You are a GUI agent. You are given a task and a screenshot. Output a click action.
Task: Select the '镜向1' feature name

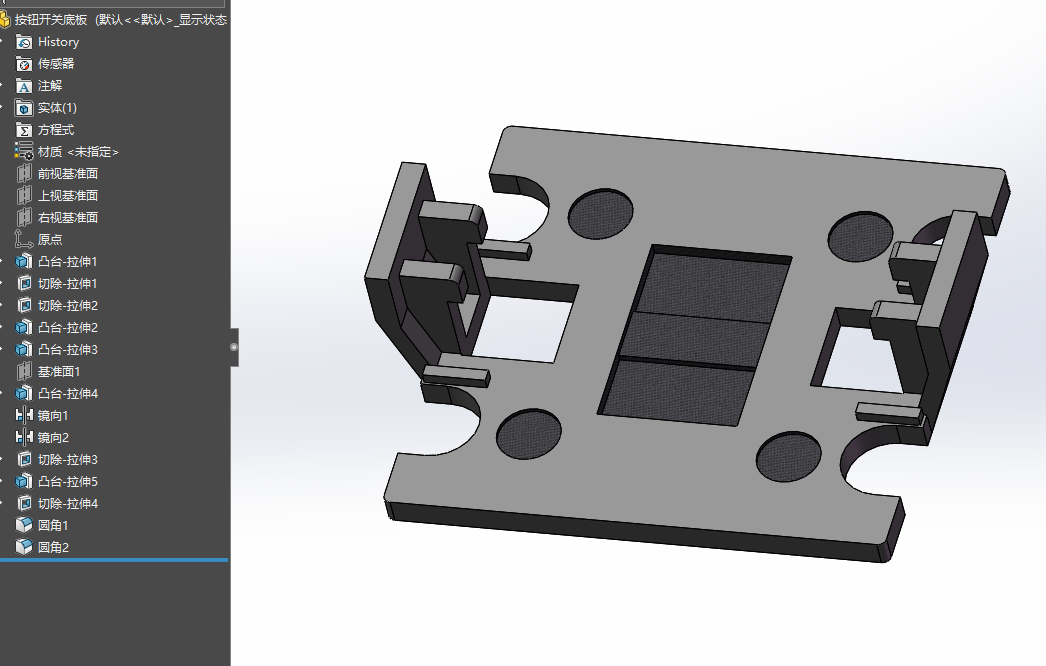tap(53, 416)
